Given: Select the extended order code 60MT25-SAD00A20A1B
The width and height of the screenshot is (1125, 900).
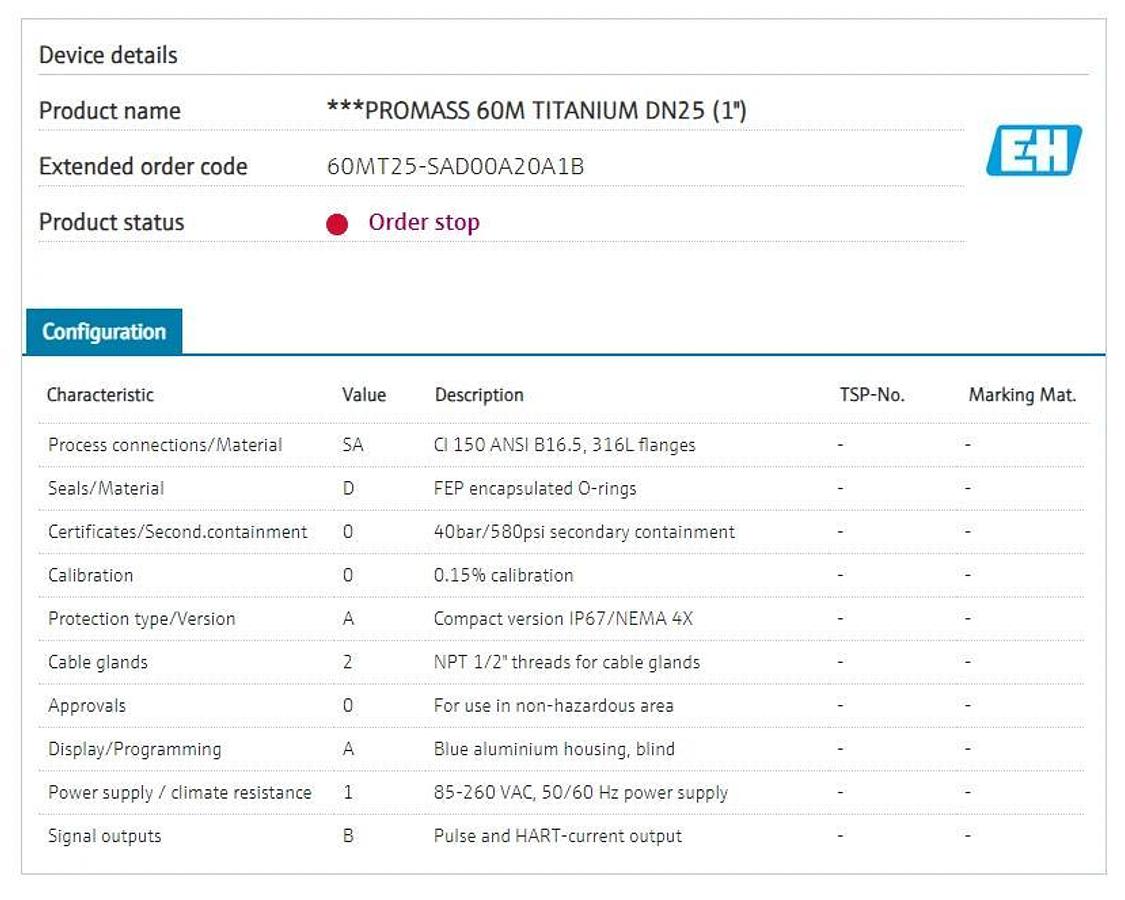Looking at the screenshot, I should (455, 167).
